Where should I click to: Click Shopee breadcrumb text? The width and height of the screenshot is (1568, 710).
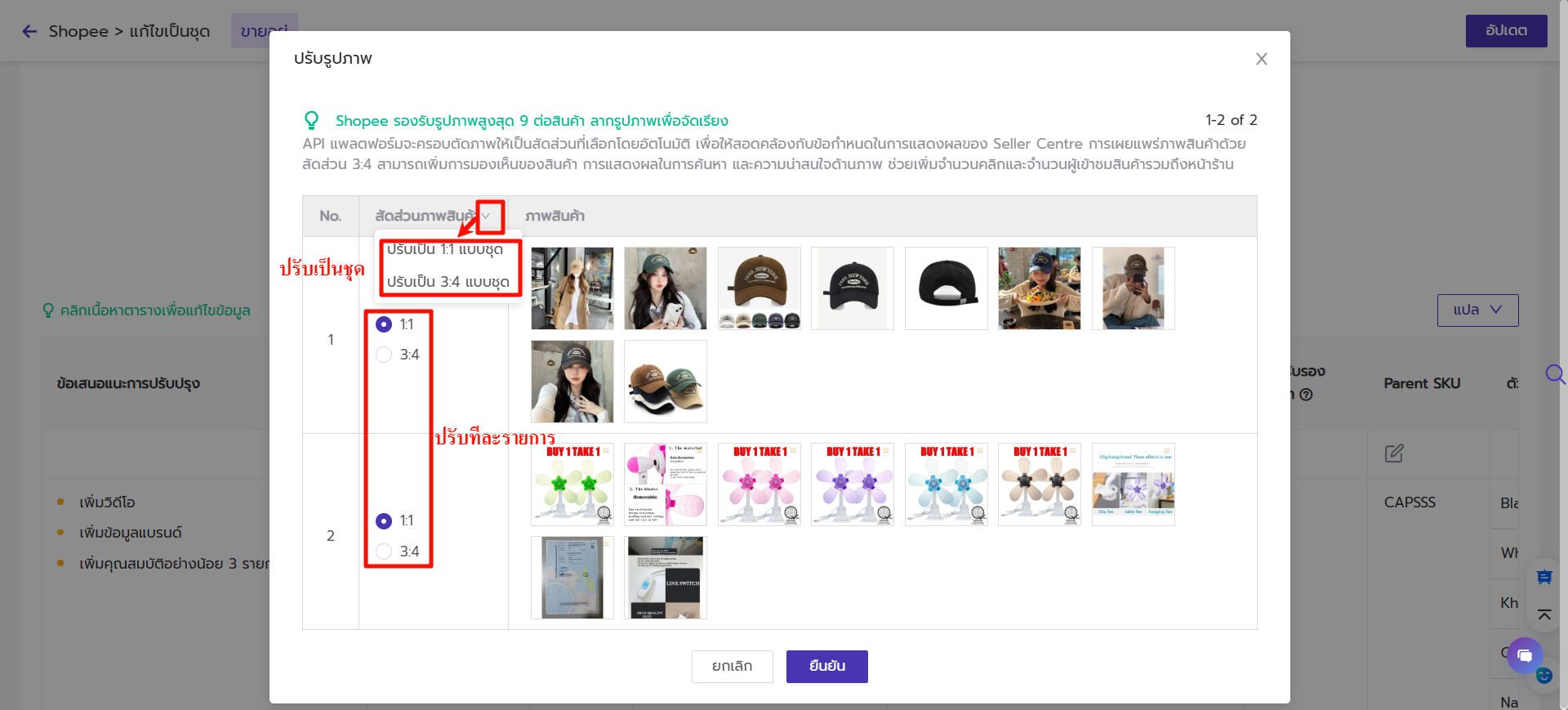[x=78, y=31]
